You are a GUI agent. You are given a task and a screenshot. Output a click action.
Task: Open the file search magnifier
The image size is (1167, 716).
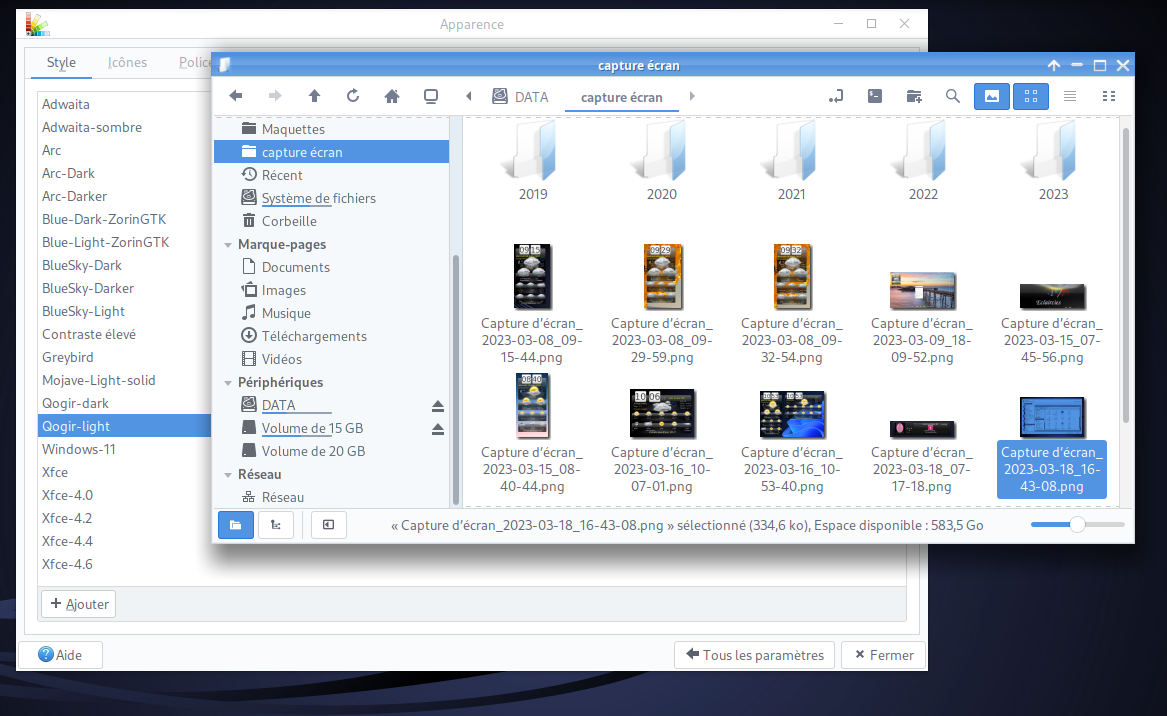point(953,96)
